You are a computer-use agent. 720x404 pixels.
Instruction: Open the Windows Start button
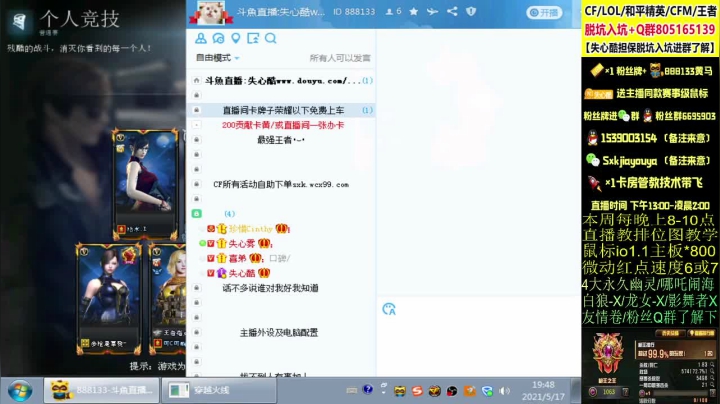(x=20, y=391)
